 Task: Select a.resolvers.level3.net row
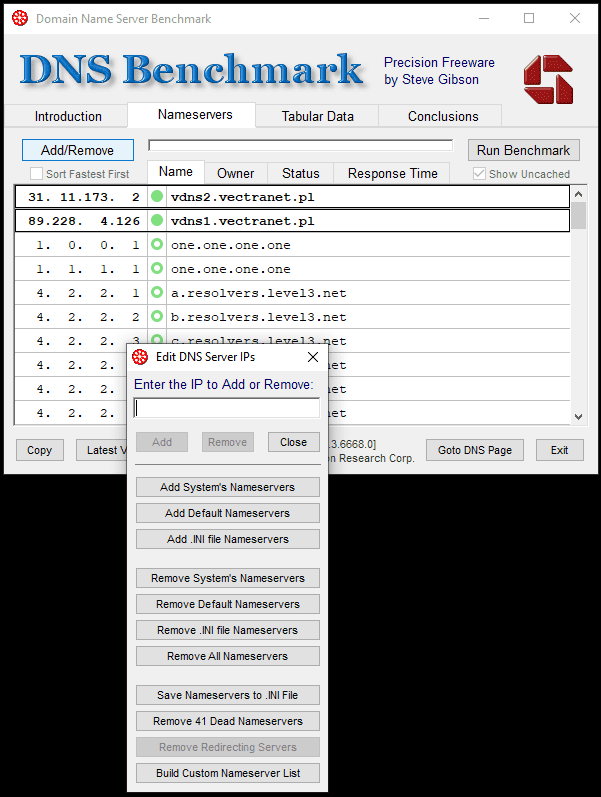292,292
